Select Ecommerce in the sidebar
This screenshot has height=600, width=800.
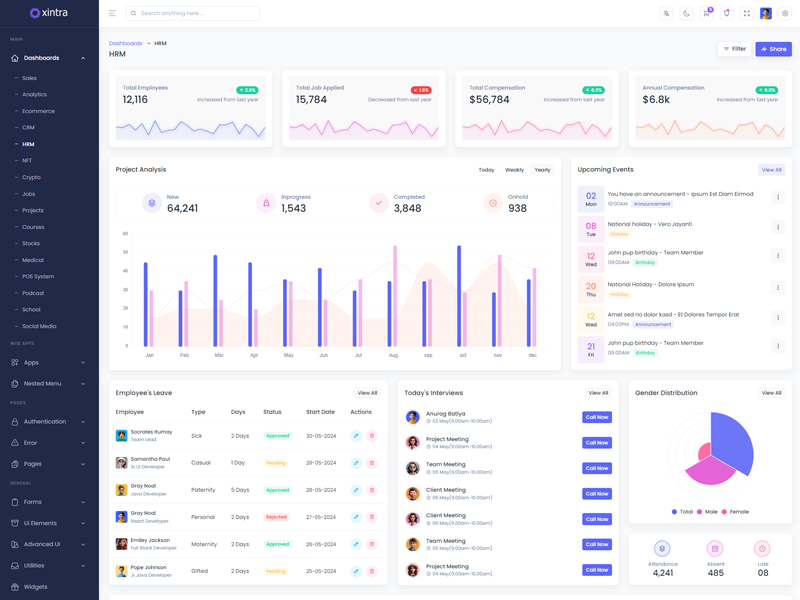(x=38, y=111)
